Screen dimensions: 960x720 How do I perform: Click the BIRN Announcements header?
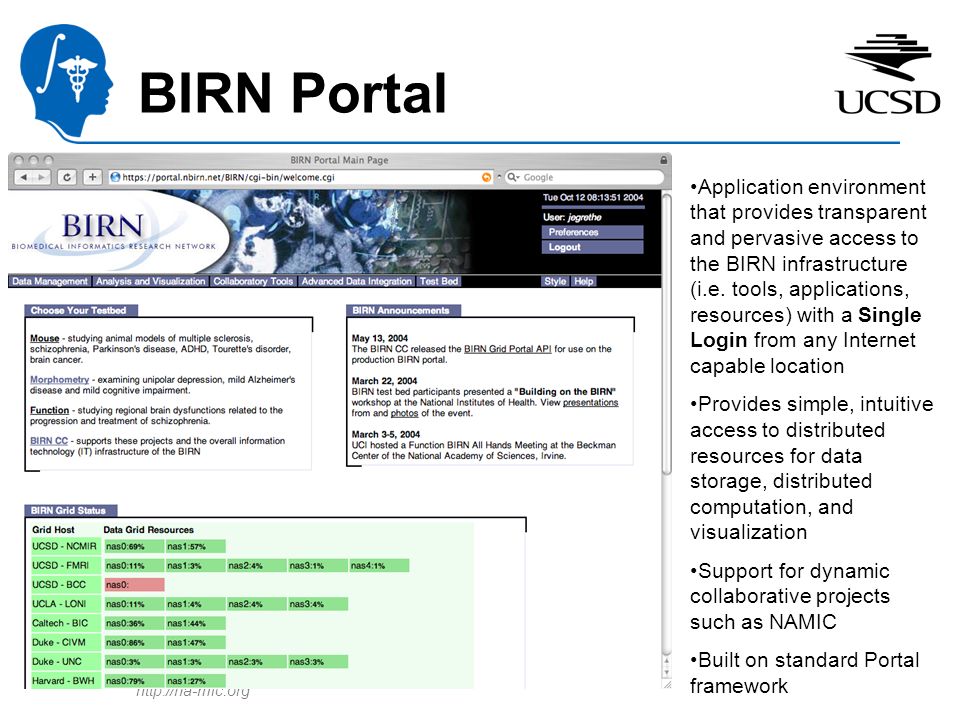point(403,311)
